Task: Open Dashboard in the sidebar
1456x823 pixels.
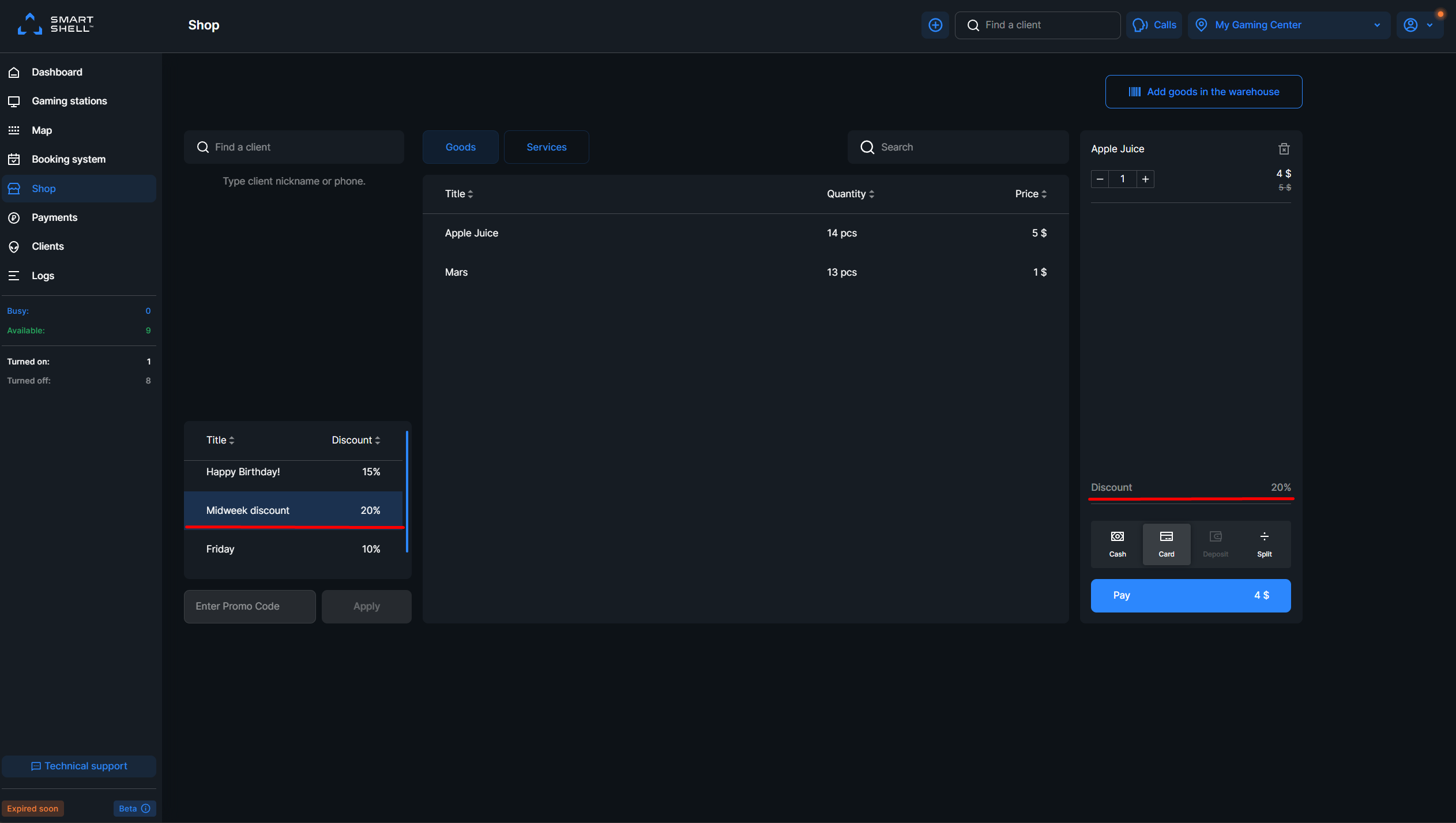Action: click(57, 72)
